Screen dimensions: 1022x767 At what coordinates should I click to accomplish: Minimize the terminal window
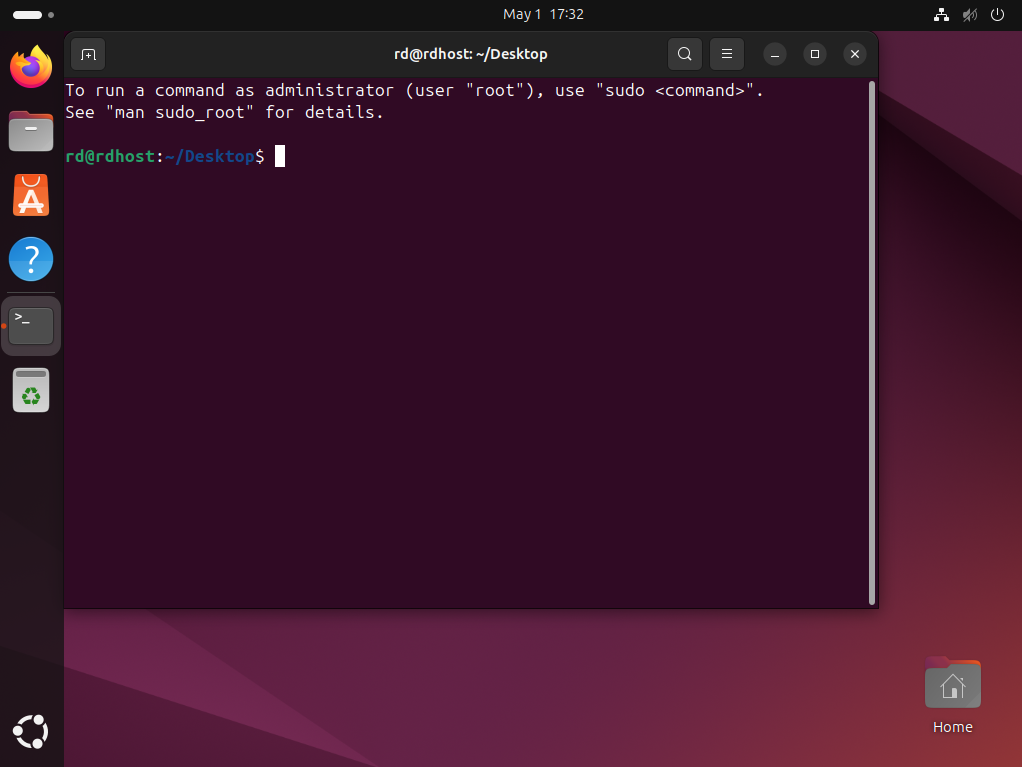click(x=775, y=54)
